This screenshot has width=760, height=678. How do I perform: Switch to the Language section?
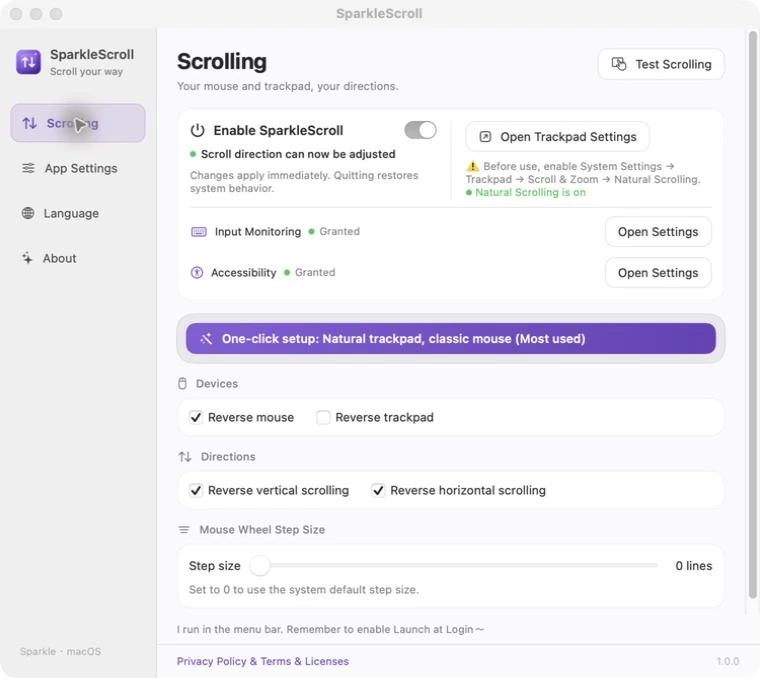pos(78,213)
